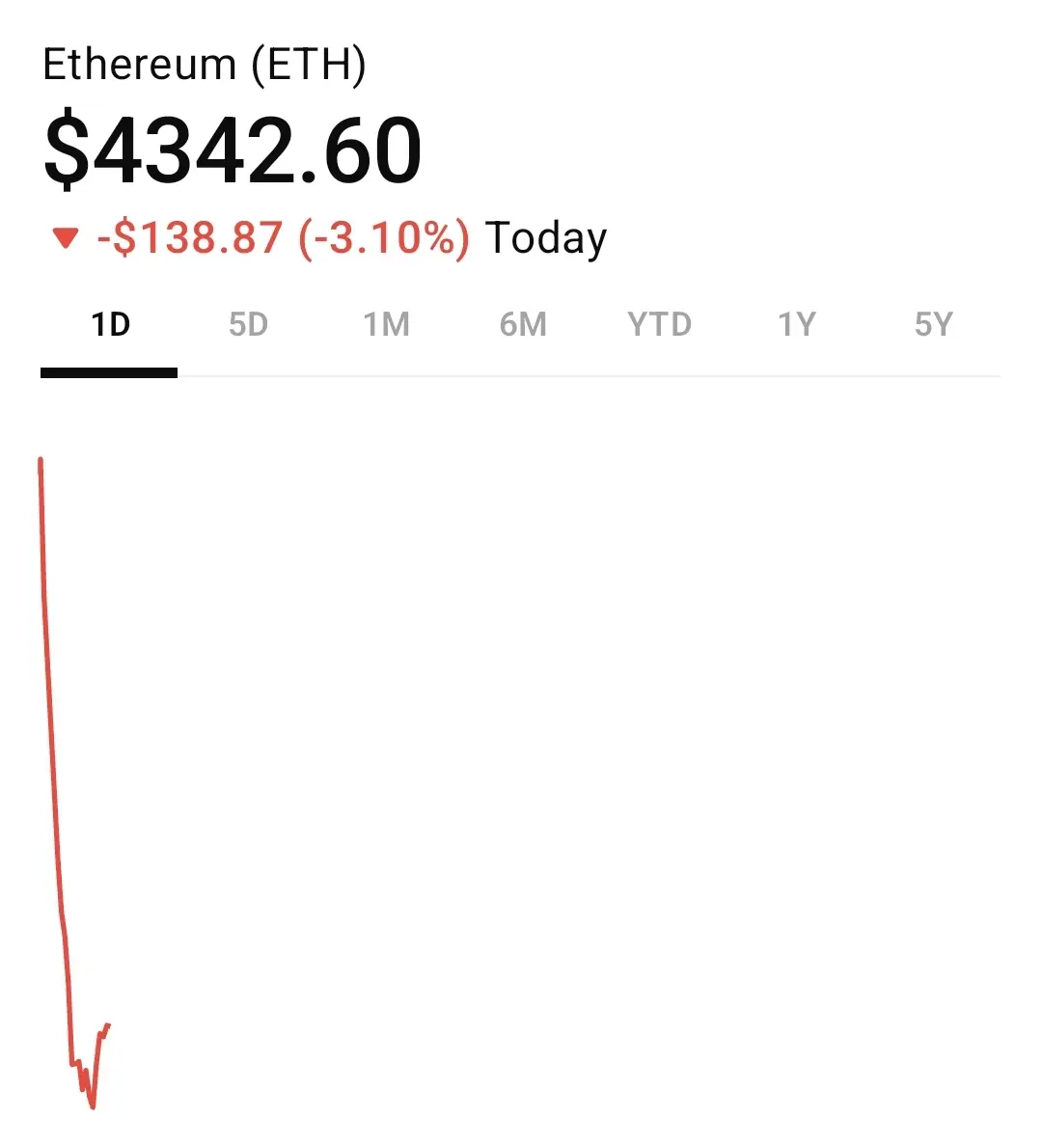Switch chart to 1Y range

[x=796, y=324]
